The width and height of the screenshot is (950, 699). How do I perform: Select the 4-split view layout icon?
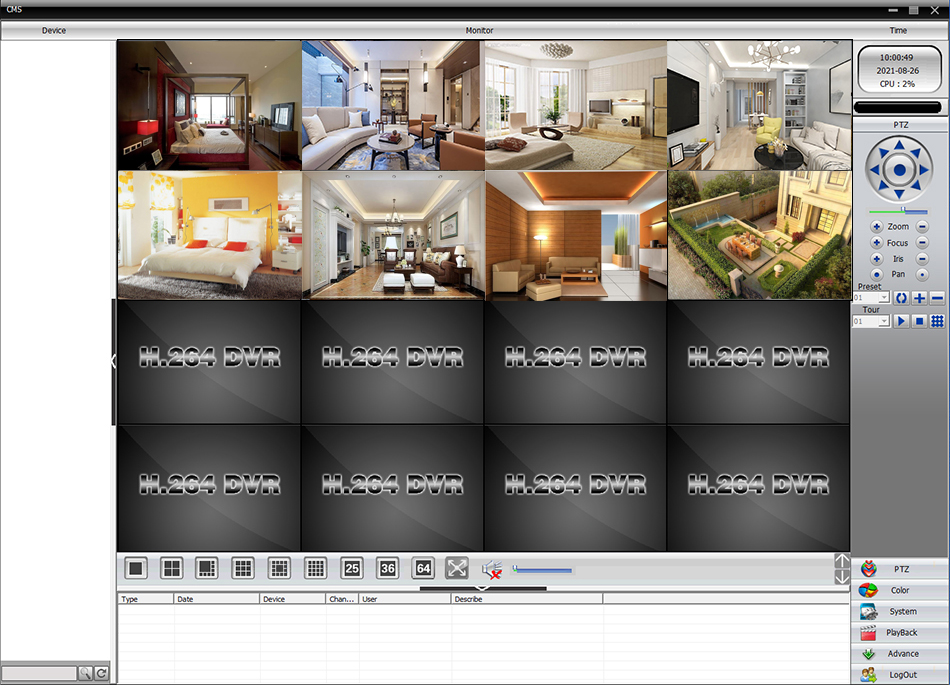pyautogui.click(x=172, y=568)
